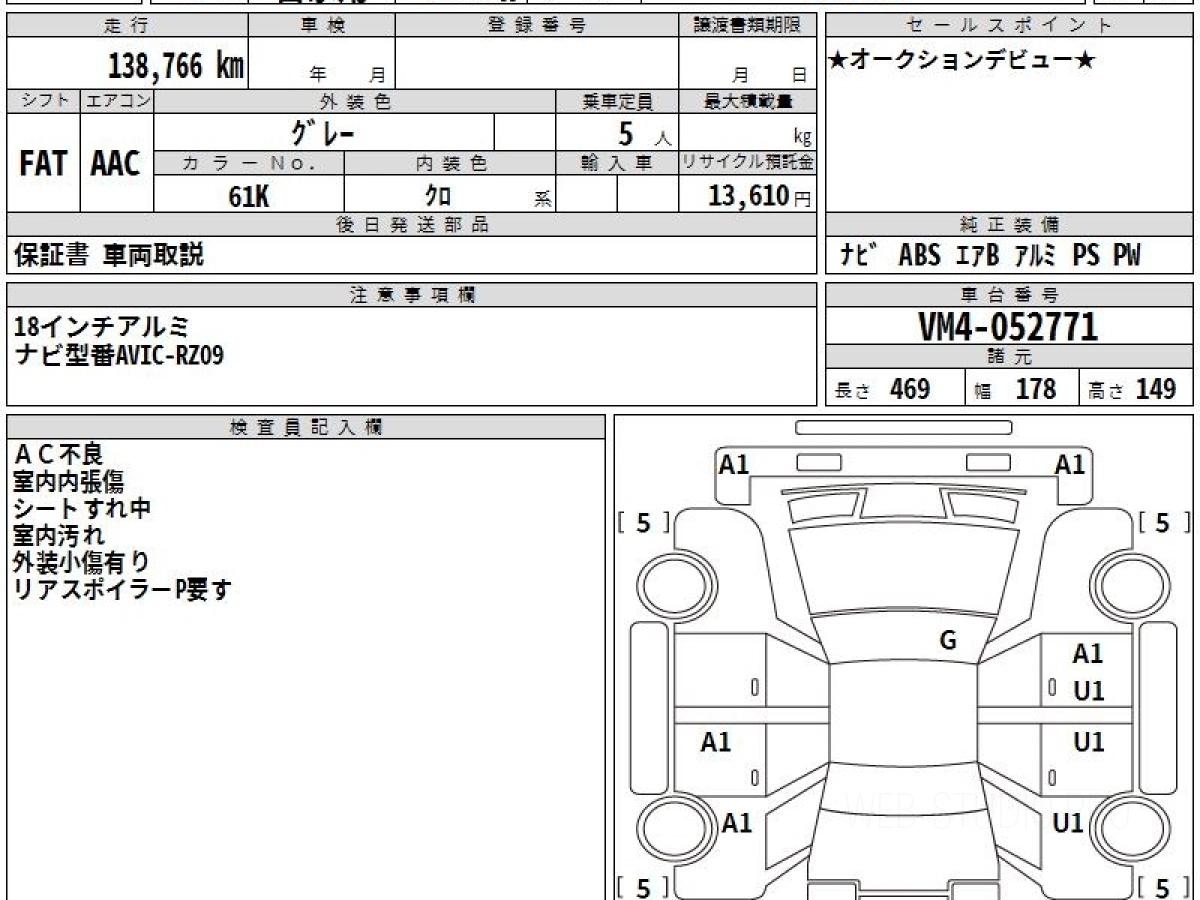The image size is (1200, 900).
Task: Select the セールスポイント heading
Action: pos(1010,26)
